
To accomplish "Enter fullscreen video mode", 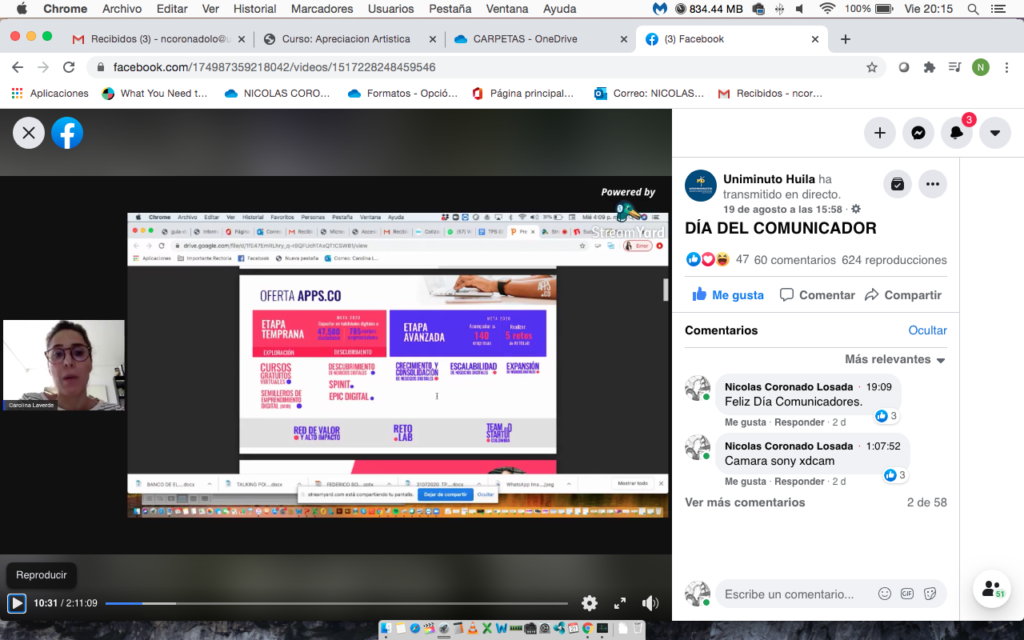I will pos(620,603).
